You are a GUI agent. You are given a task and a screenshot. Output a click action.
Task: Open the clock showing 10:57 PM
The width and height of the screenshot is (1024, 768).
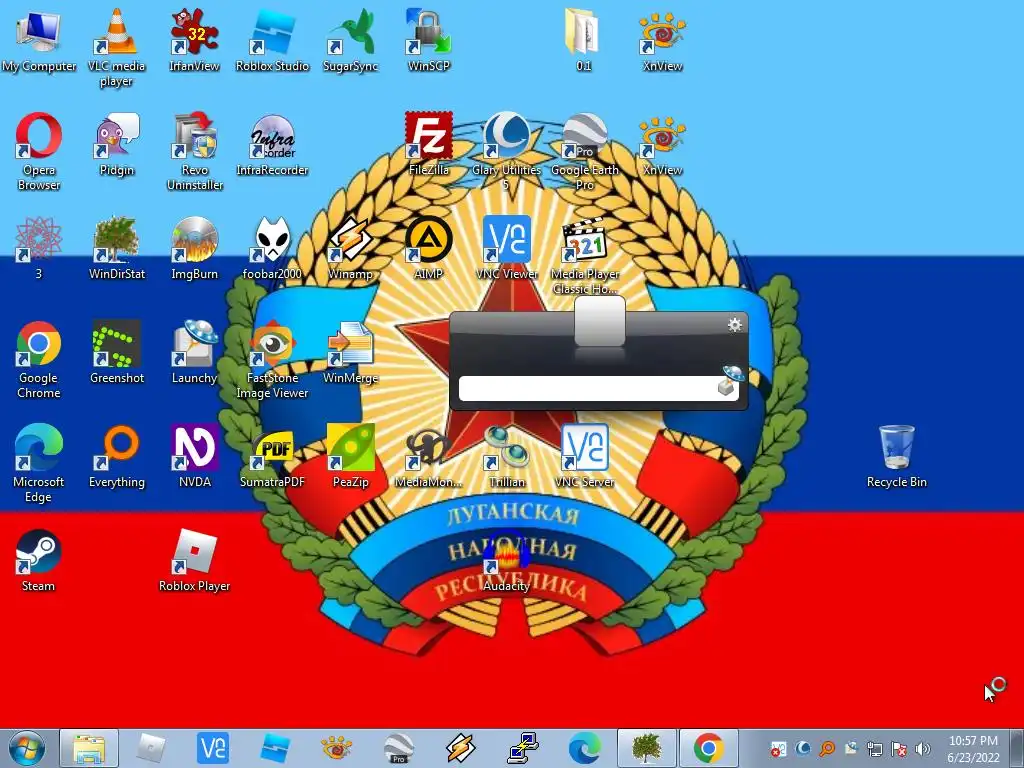click(973, 748)
